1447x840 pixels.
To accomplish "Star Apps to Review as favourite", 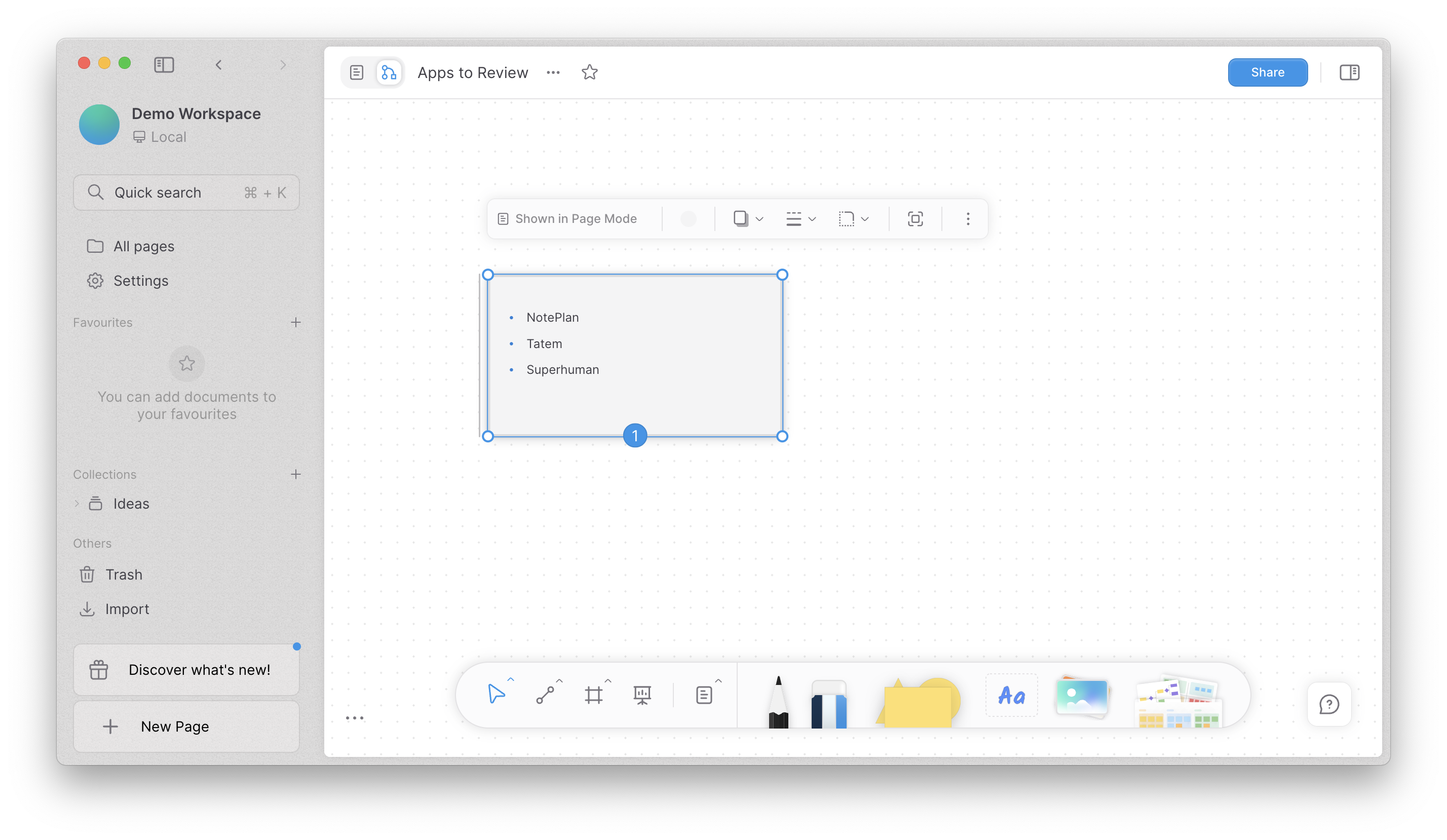I will pyautogui.click(x=589, y=72).
